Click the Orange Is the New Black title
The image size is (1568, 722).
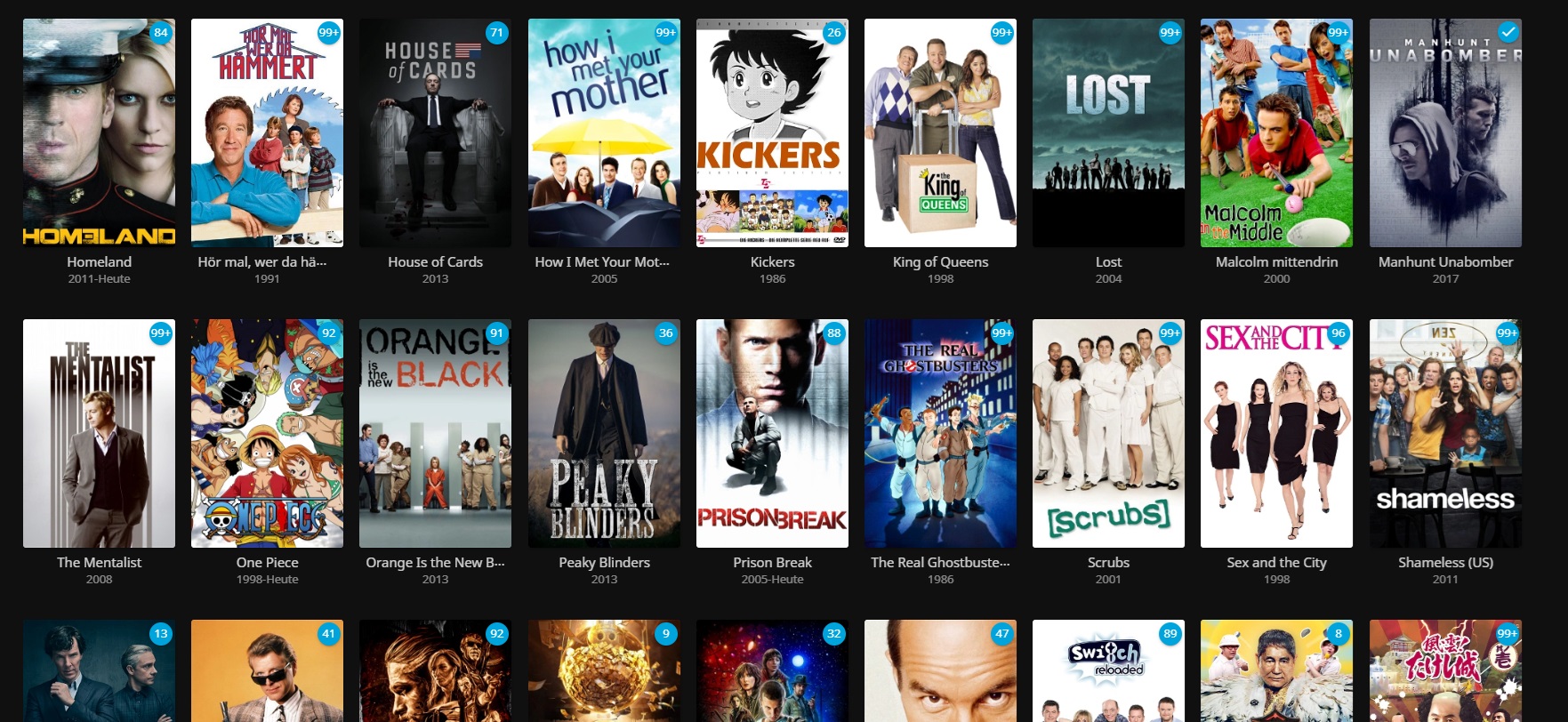click(435, 562)
